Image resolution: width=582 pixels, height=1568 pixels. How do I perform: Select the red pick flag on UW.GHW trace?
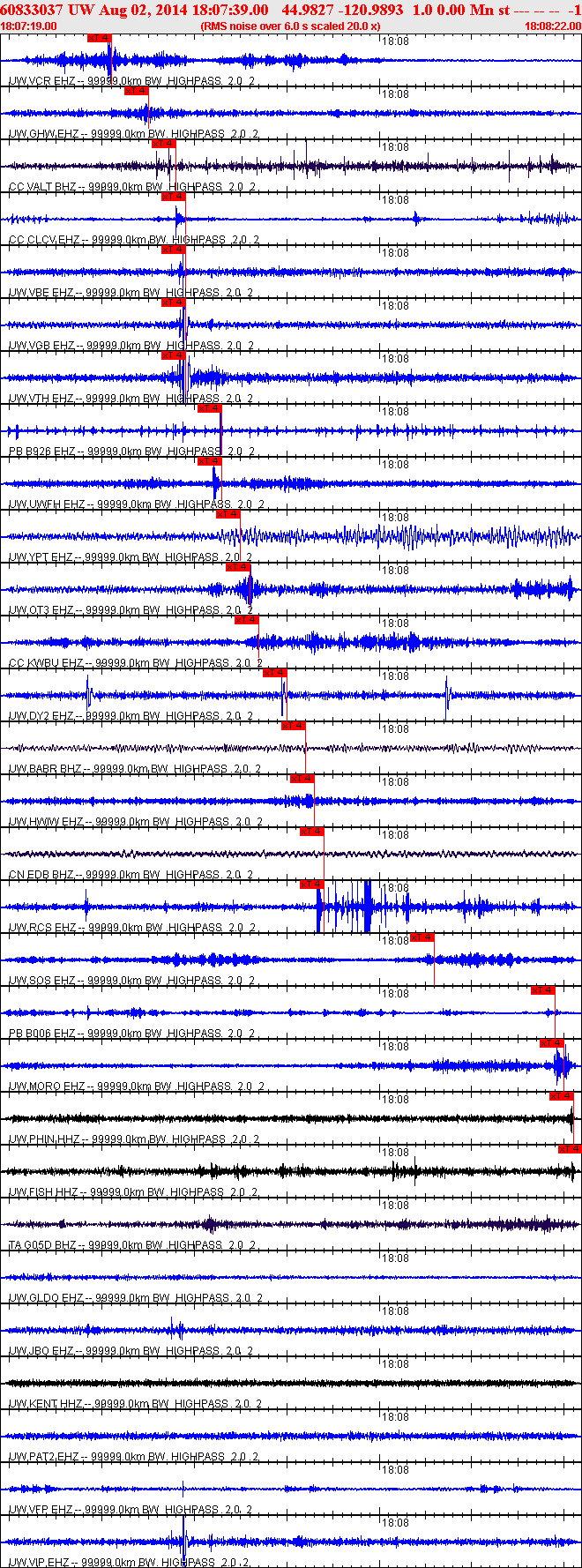[137, 91]
